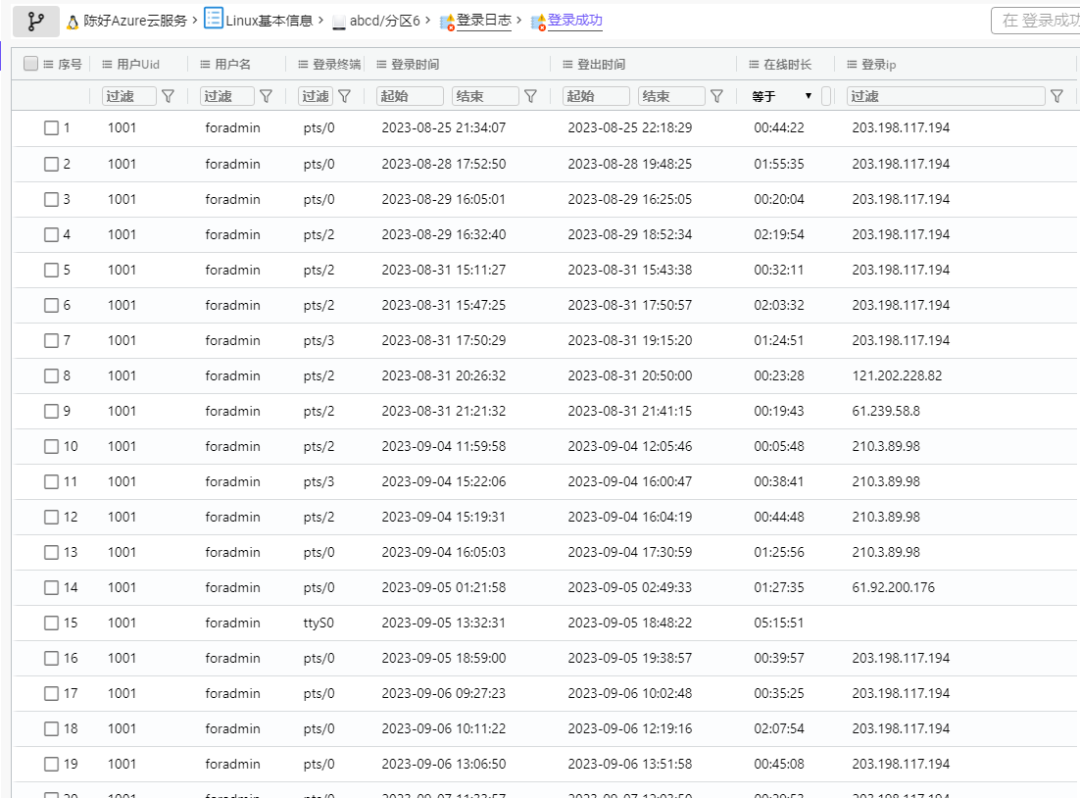Click the branch tree icon button
This screenshot has height=798, width=1080.
click(x=36, y=21)
